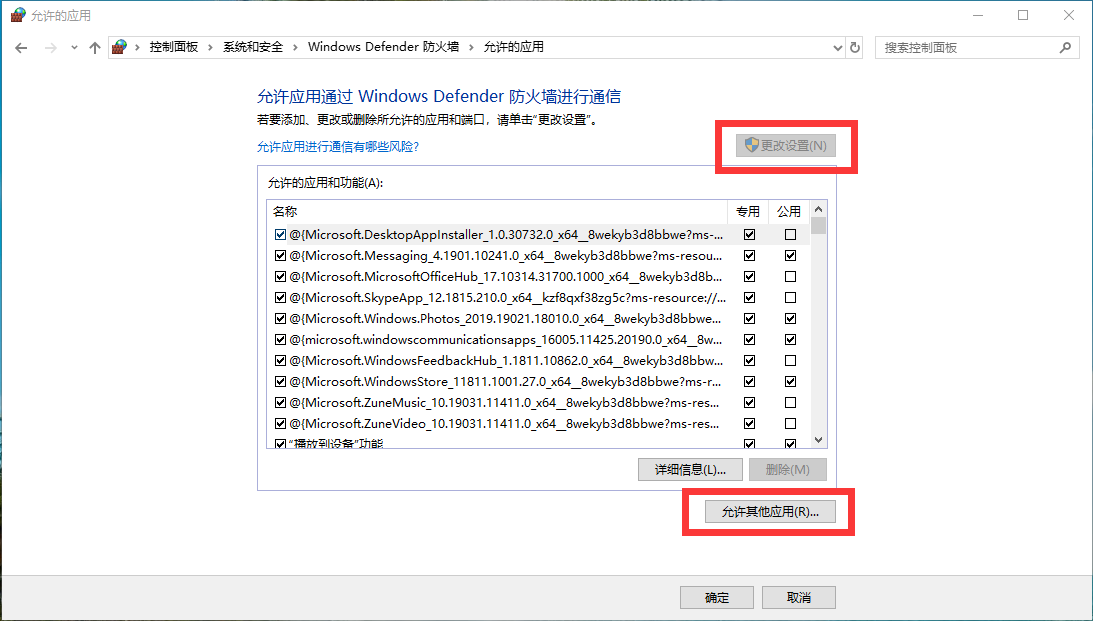Toggle 公用 checkbox for Microsoft.DesktopAppInstaller
The image size is (1093, 621).
pyautogui.click(x=791, y=234)
